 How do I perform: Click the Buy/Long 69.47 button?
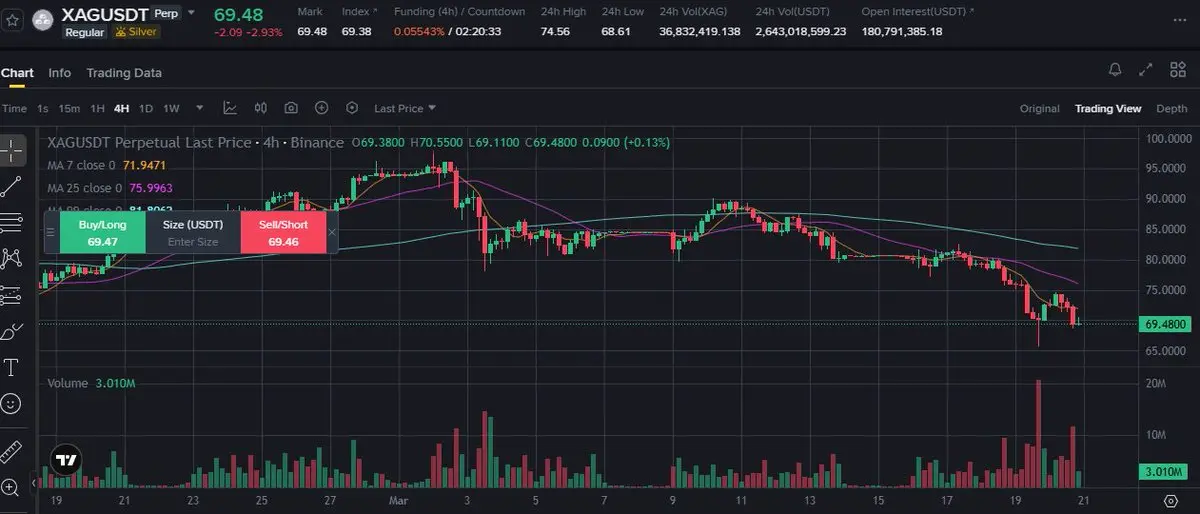[x=102, y=232]
